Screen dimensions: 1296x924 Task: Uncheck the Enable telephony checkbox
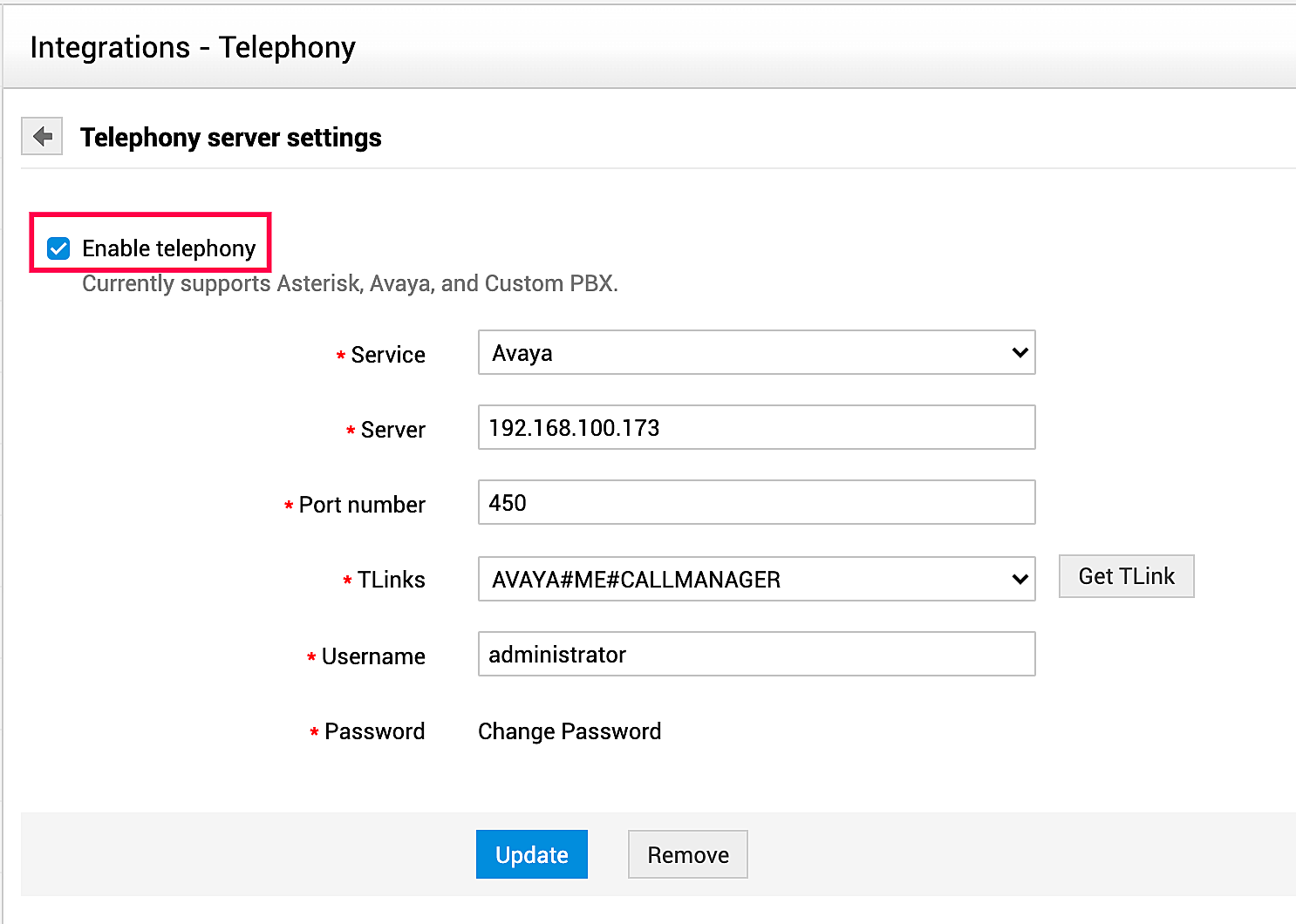(58, 249)
